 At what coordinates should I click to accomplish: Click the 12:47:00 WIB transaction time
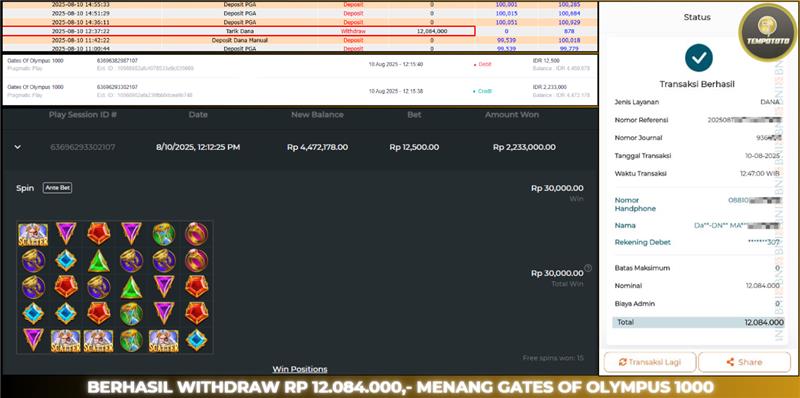click(x=760, y=173)
